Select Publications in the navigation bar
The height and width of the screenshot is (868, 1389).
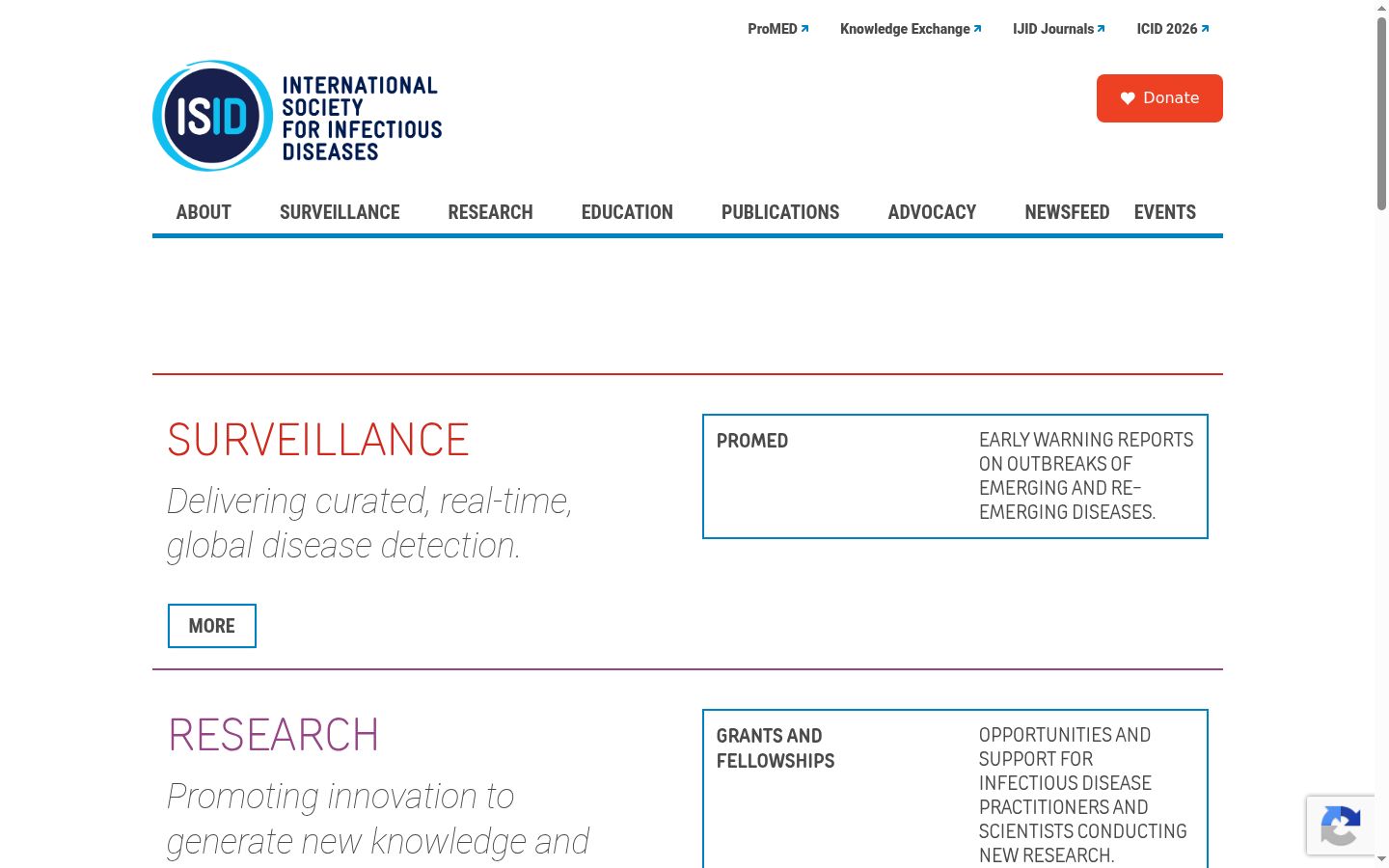point(780,212)
